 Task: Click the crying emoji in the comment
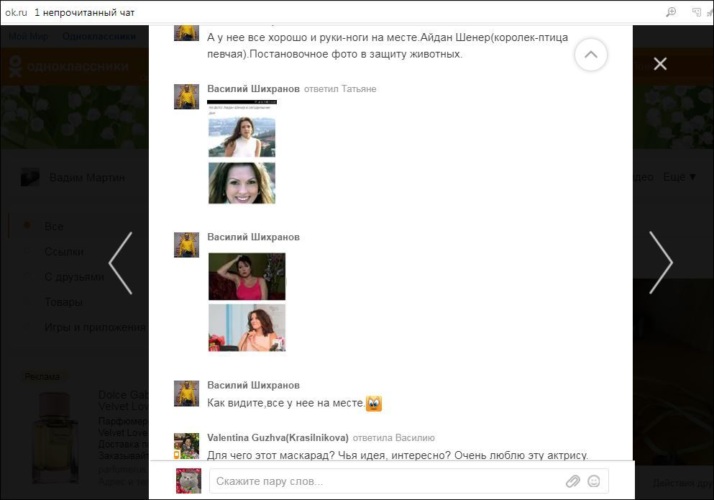[x=374, y=404]
